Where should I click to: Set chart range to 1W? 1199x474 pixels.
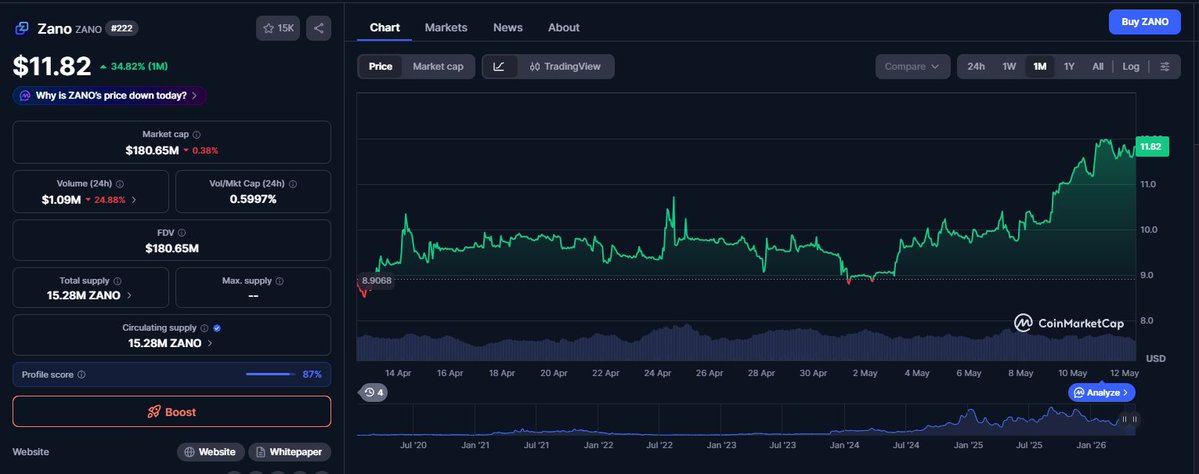[x=1009, y=67]
